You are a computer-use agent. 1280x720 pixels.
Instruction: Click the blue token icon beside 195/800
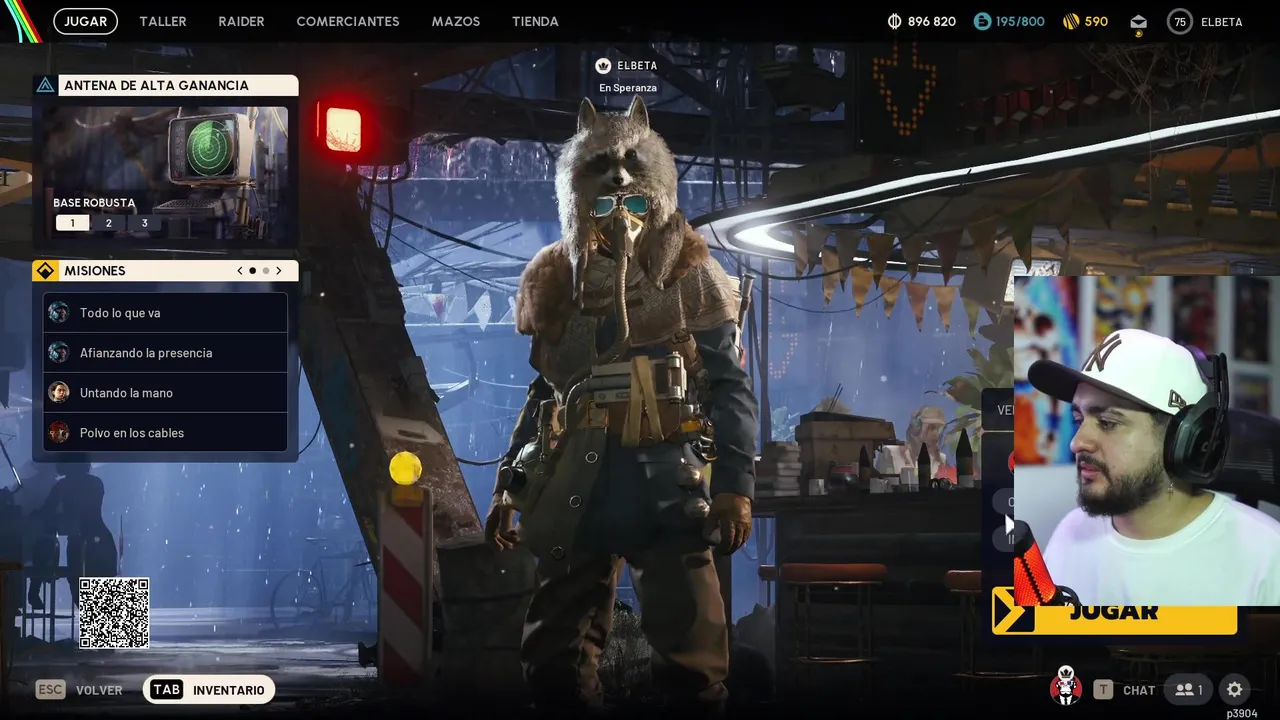(982, 21)
